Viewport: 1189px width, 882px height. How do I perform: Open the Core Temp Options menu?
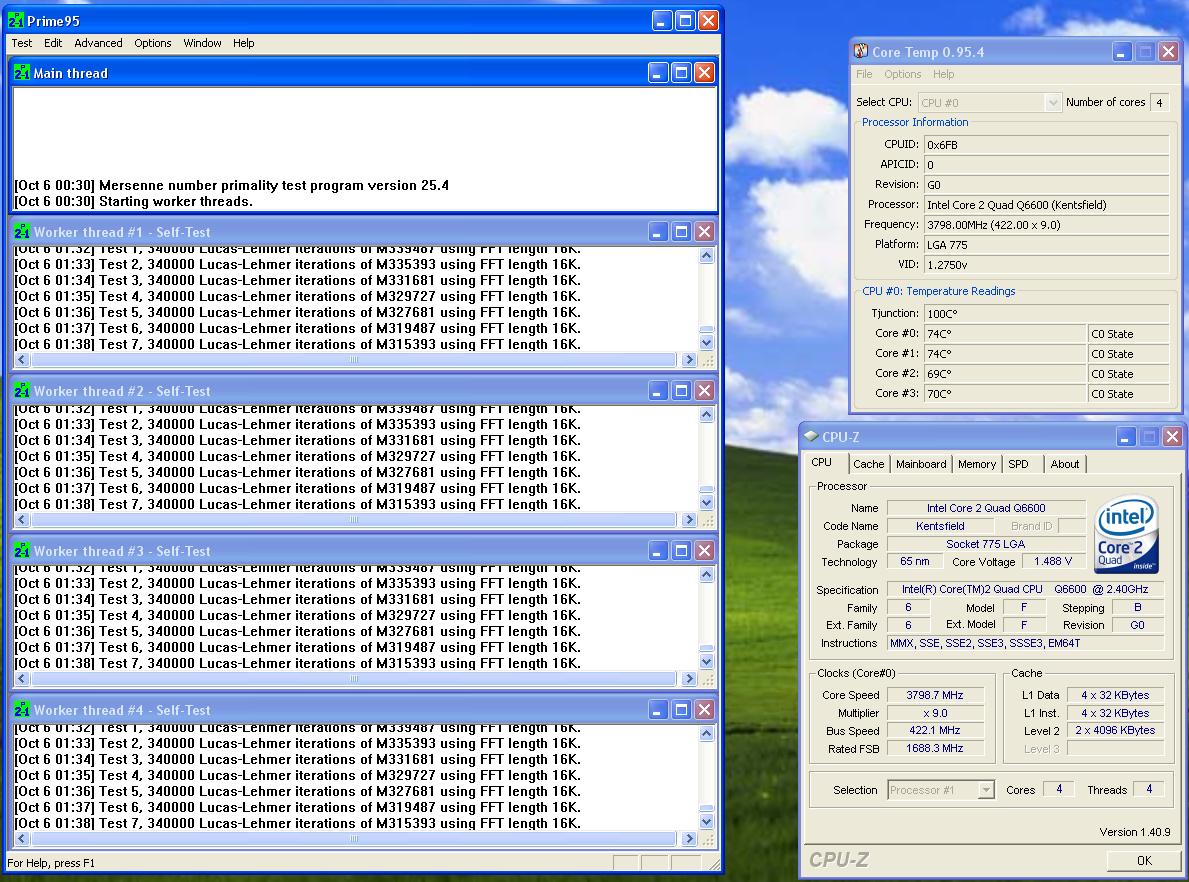902,74
